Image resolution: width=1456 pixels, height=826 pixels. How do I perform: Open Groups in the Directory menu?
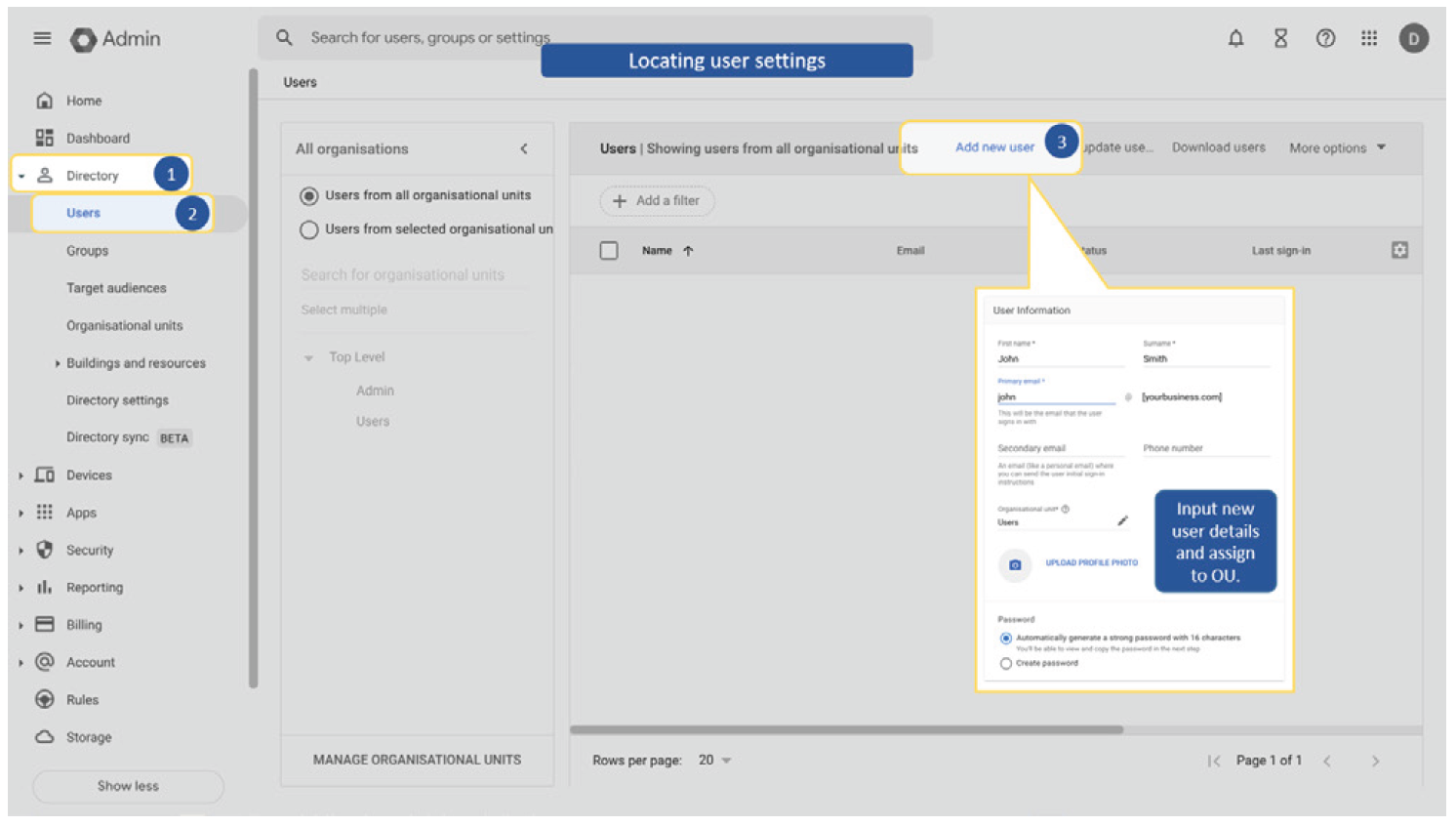tap(87, 251)
